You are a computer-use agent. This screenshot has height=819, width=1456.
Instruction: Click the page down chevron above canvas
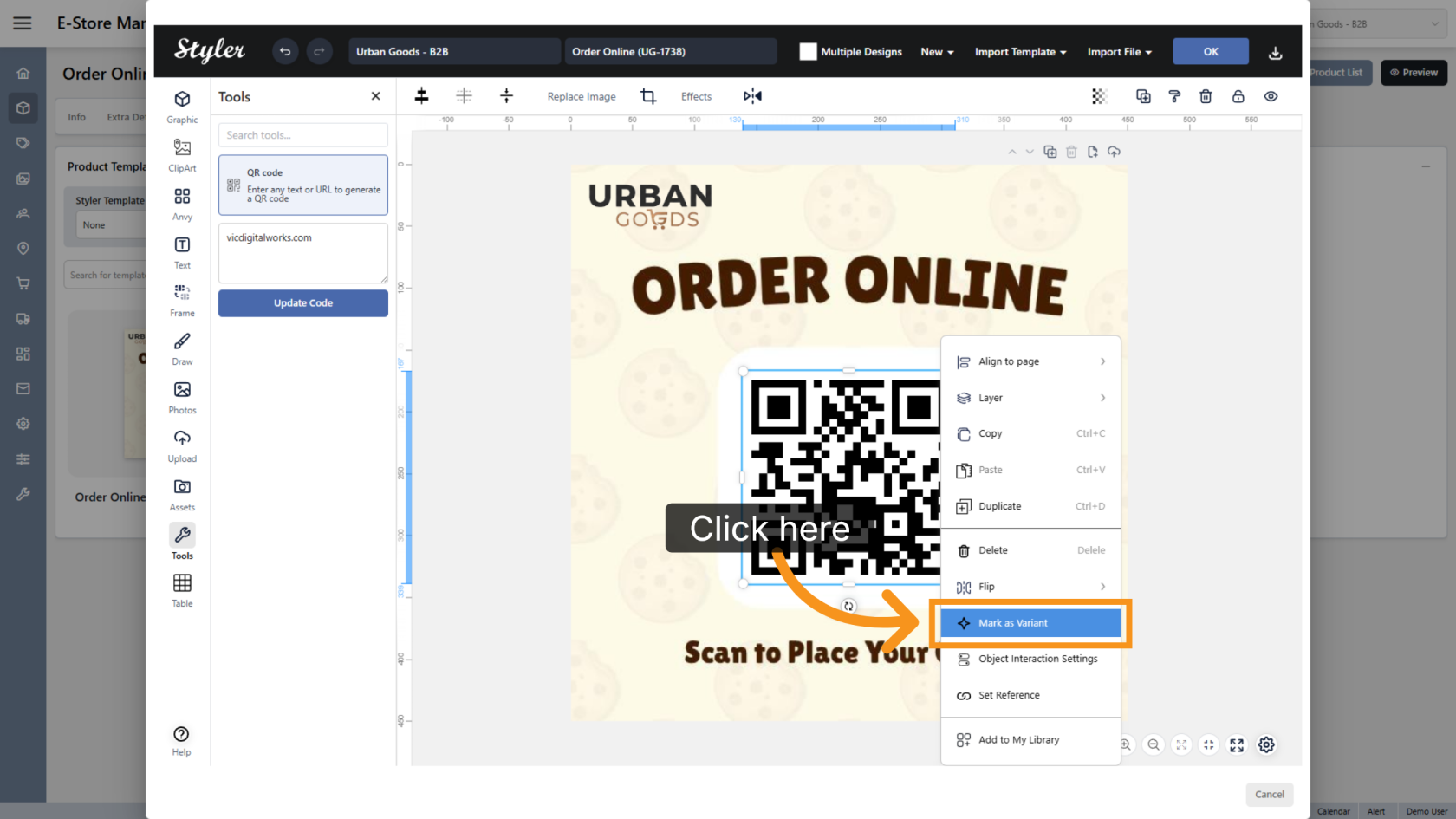tap(1030, 152)
